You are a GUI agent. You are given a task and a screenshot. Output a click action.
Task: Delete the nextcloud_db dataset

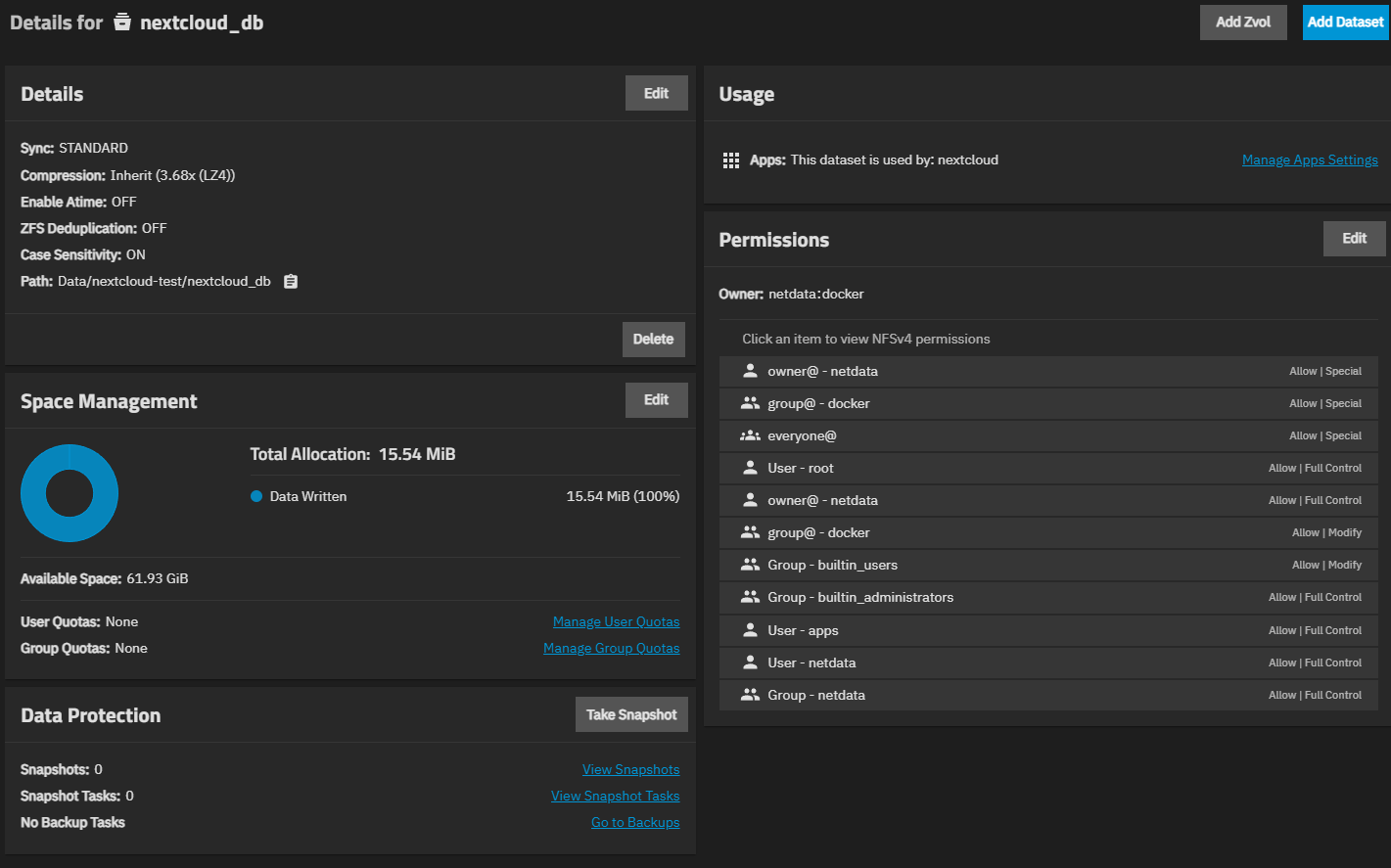(653, 340)
